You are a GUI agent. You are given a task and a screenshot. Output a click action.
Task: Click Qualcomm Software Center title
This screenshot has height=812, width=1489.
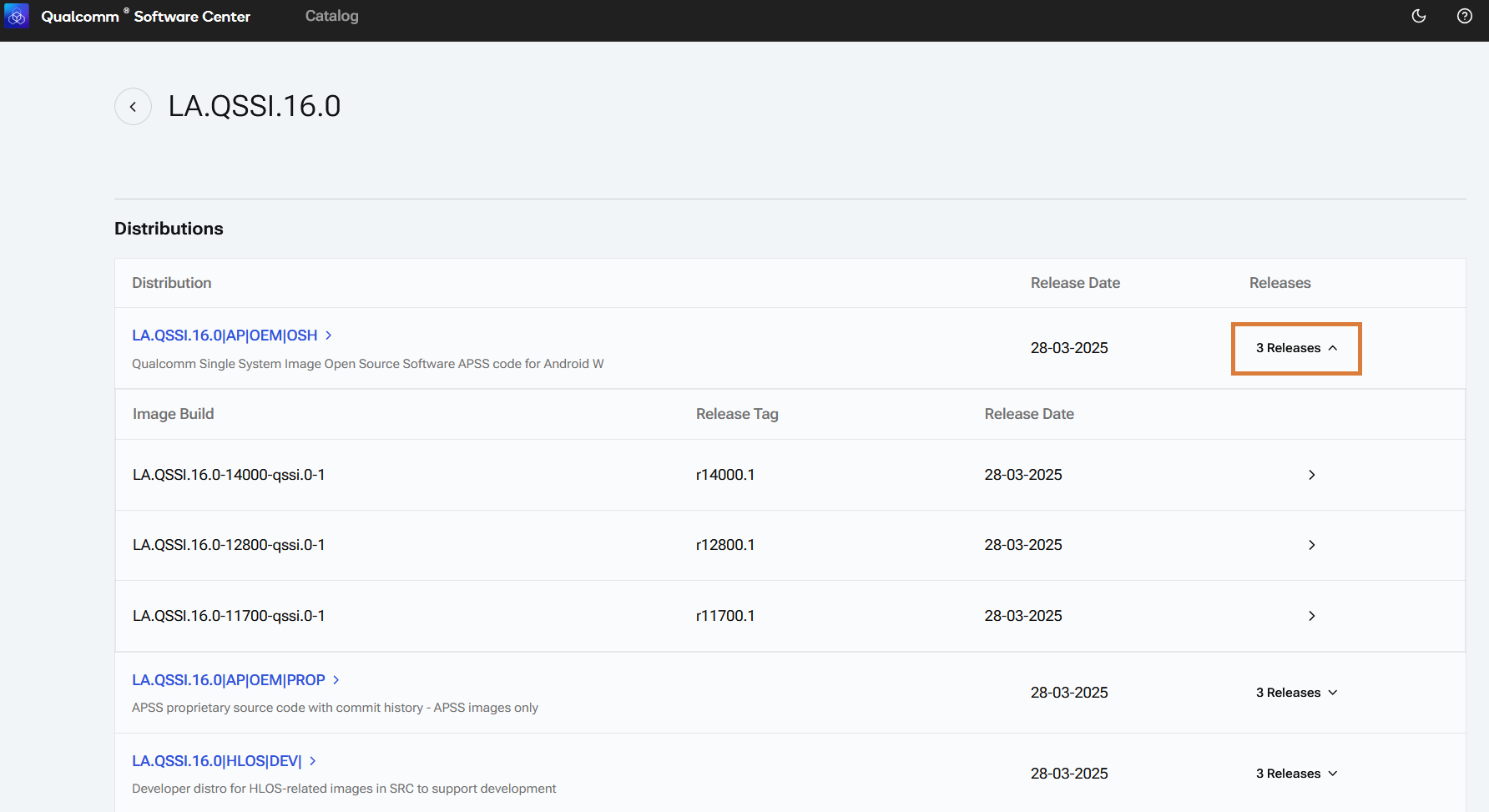tap(145, 16)
